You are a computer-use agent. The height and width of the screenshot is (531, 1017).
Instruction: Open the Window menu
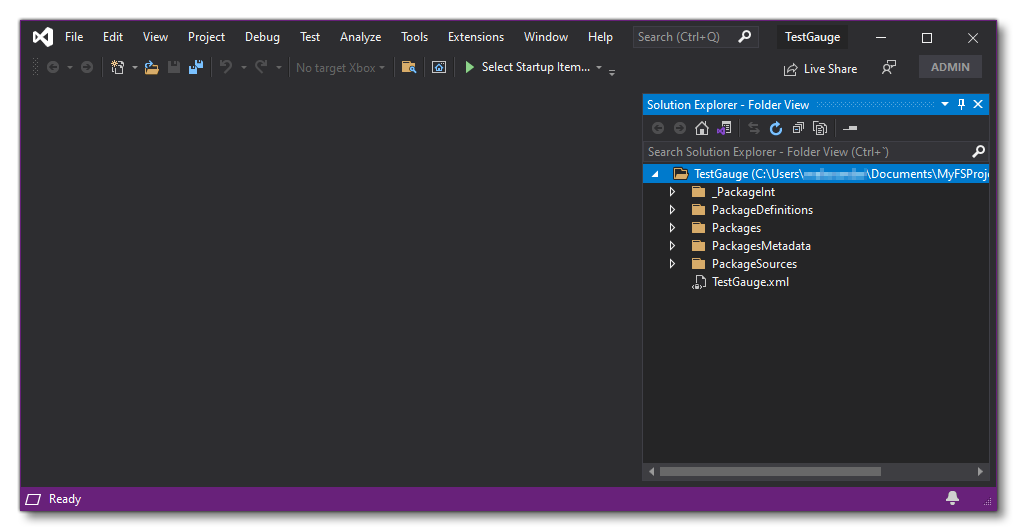pyautogui.click(x=545, y=37)
